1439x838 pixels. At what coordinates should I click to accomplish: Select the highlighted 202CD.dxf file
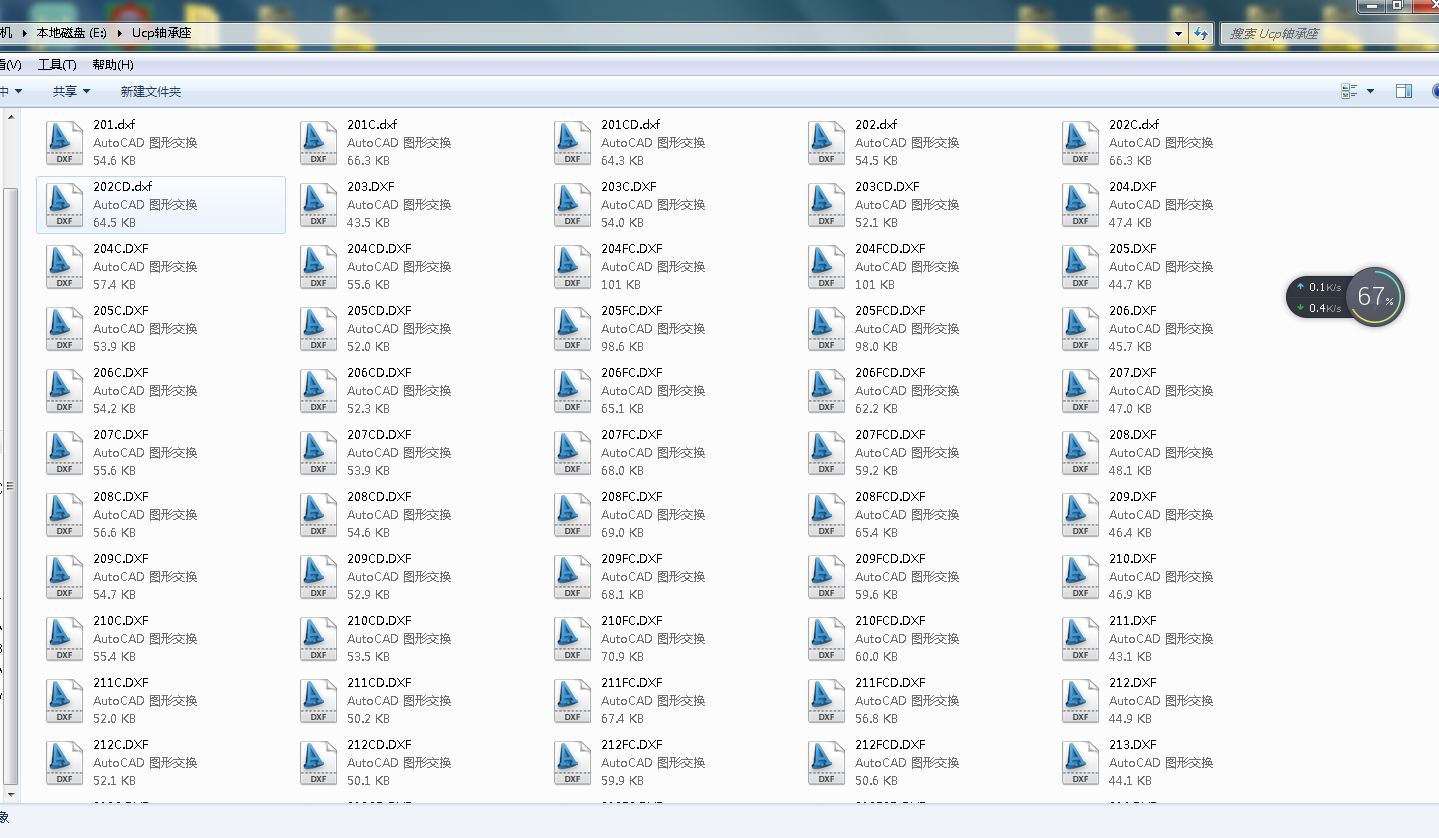click(x=161, y=205)
